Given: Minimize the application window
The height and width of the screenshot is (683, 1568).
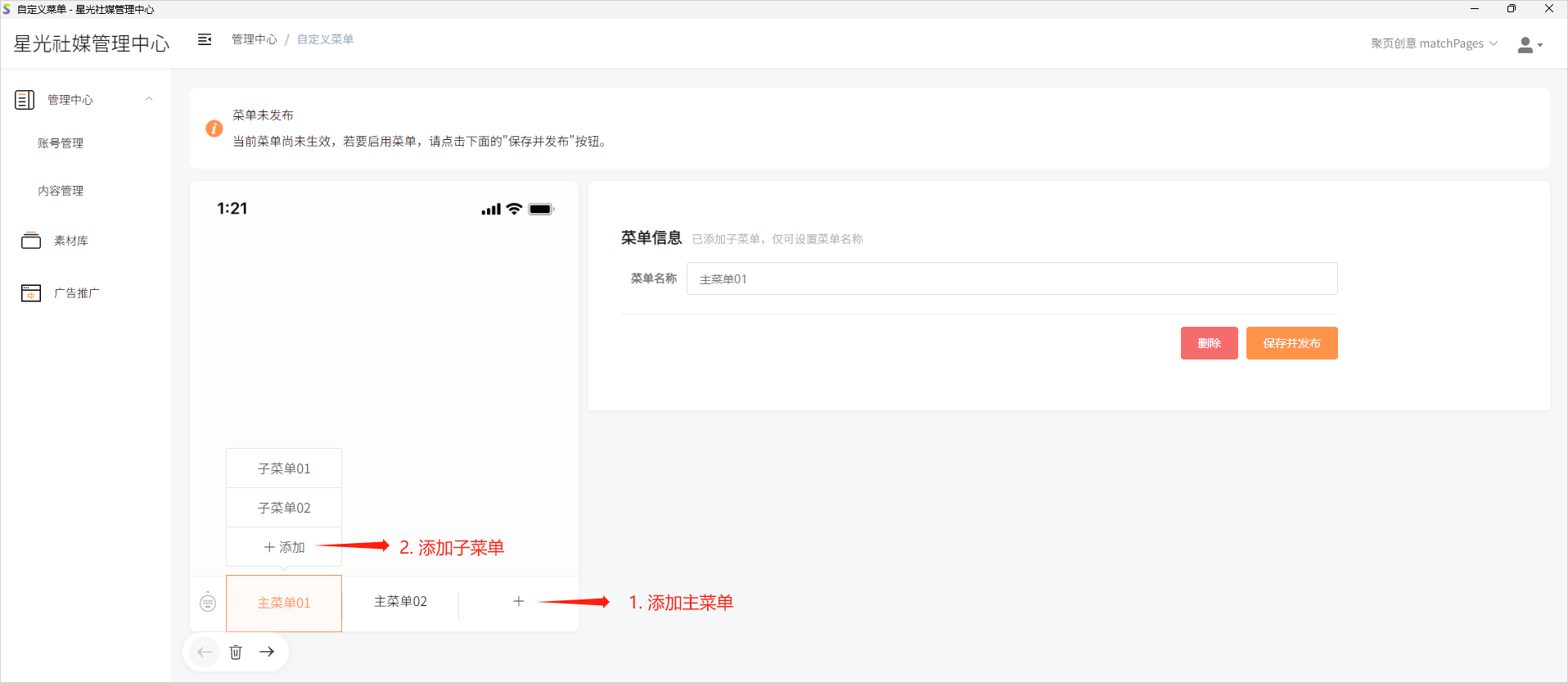Looking at the screenshot, I should pyautogui.click(x=1475, y=9).
